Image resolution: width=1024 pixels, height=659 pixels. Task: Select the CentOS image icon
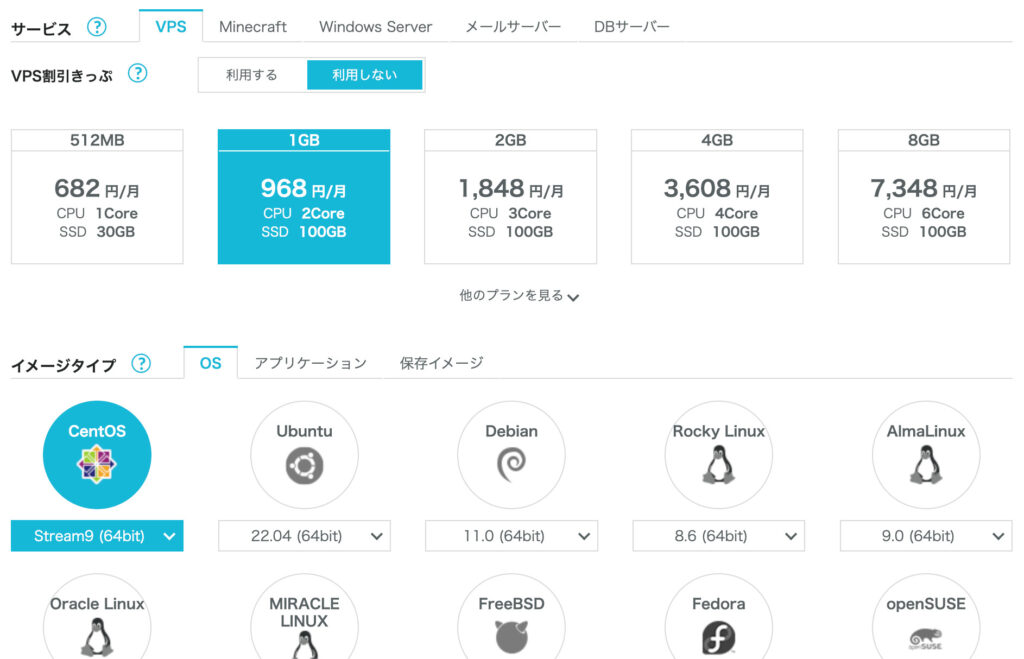click(97, 455)
